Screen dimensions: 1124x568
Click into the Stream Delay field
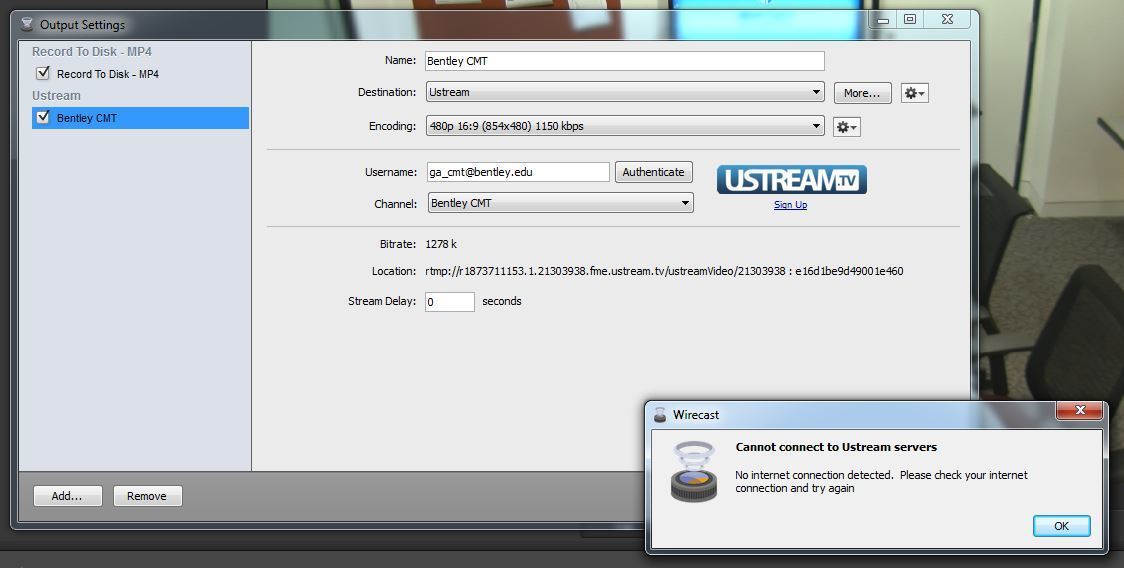pyautogui.click(x=449, y=302)
